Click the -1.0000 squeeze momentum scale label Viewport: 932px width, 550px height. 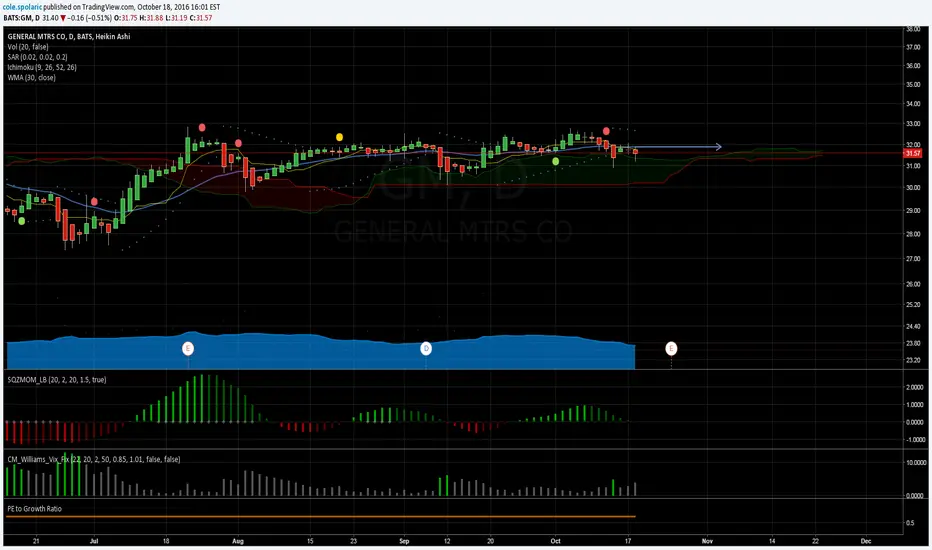[915, 440]
